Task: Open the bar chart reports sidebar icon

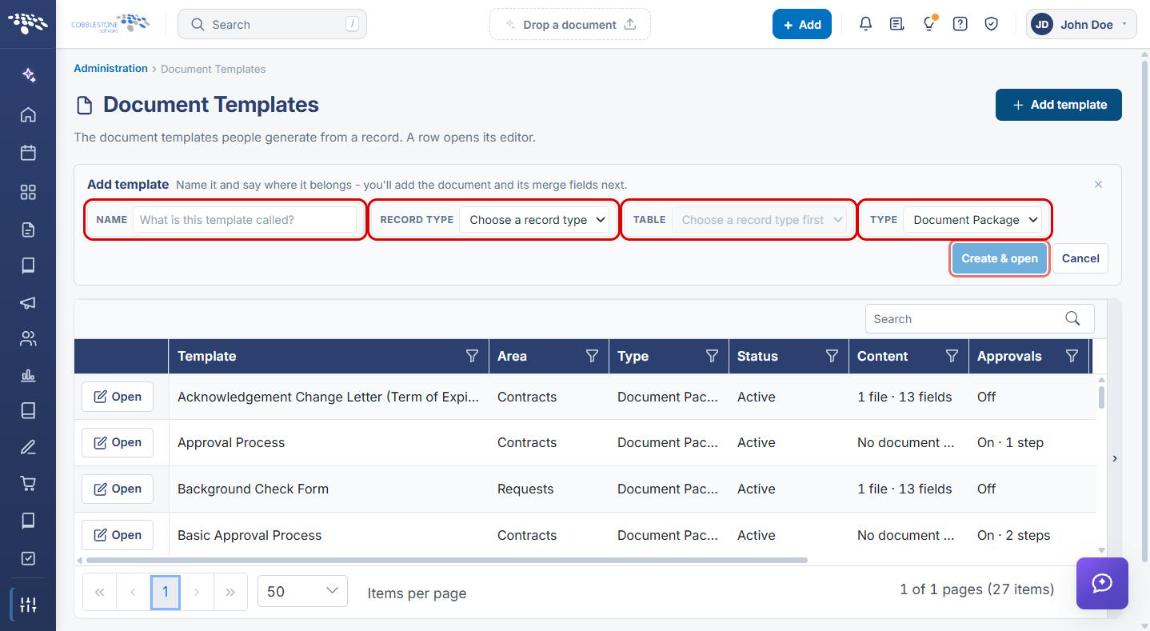Action: 28,376
